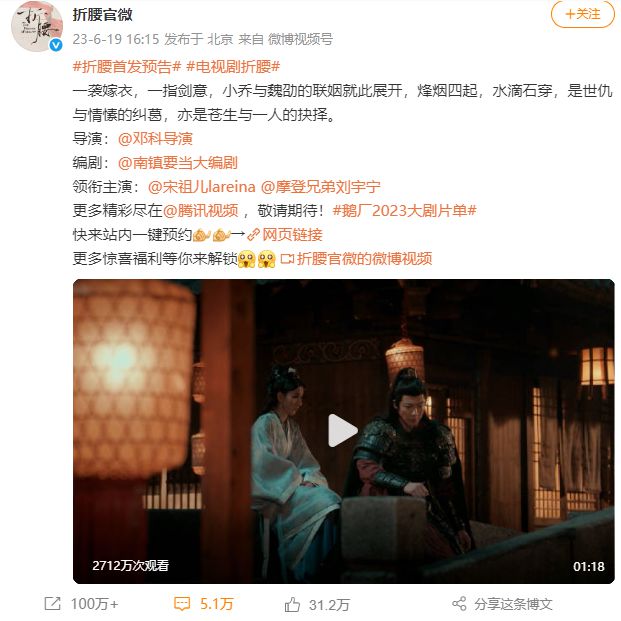
Task: Open @摩登兄弟刘宇宁 mention
Action: pos(320,187)
